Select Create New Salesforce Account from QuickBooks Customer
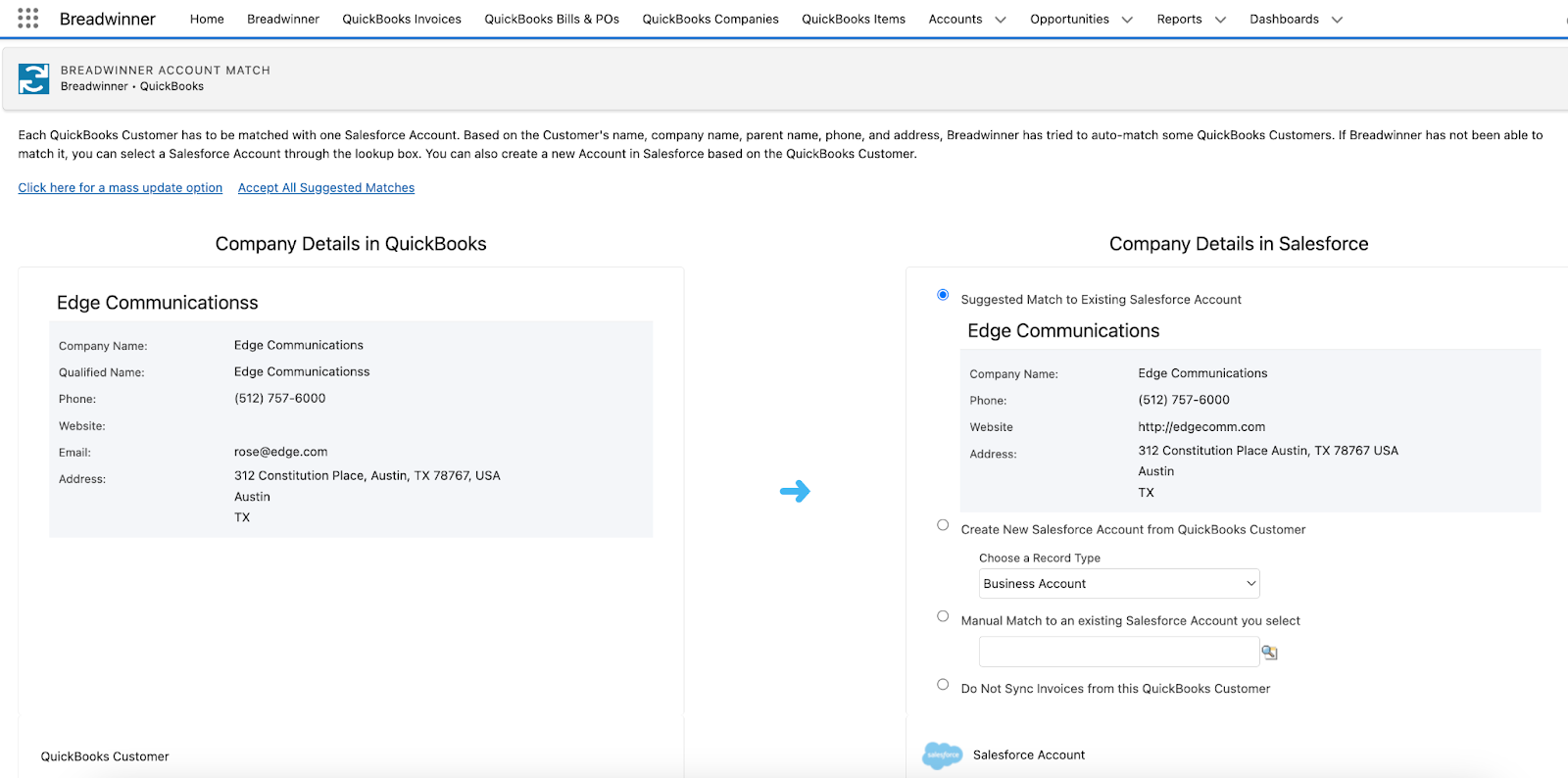This screenshot has width=1568, height=778. pos(943,525)
